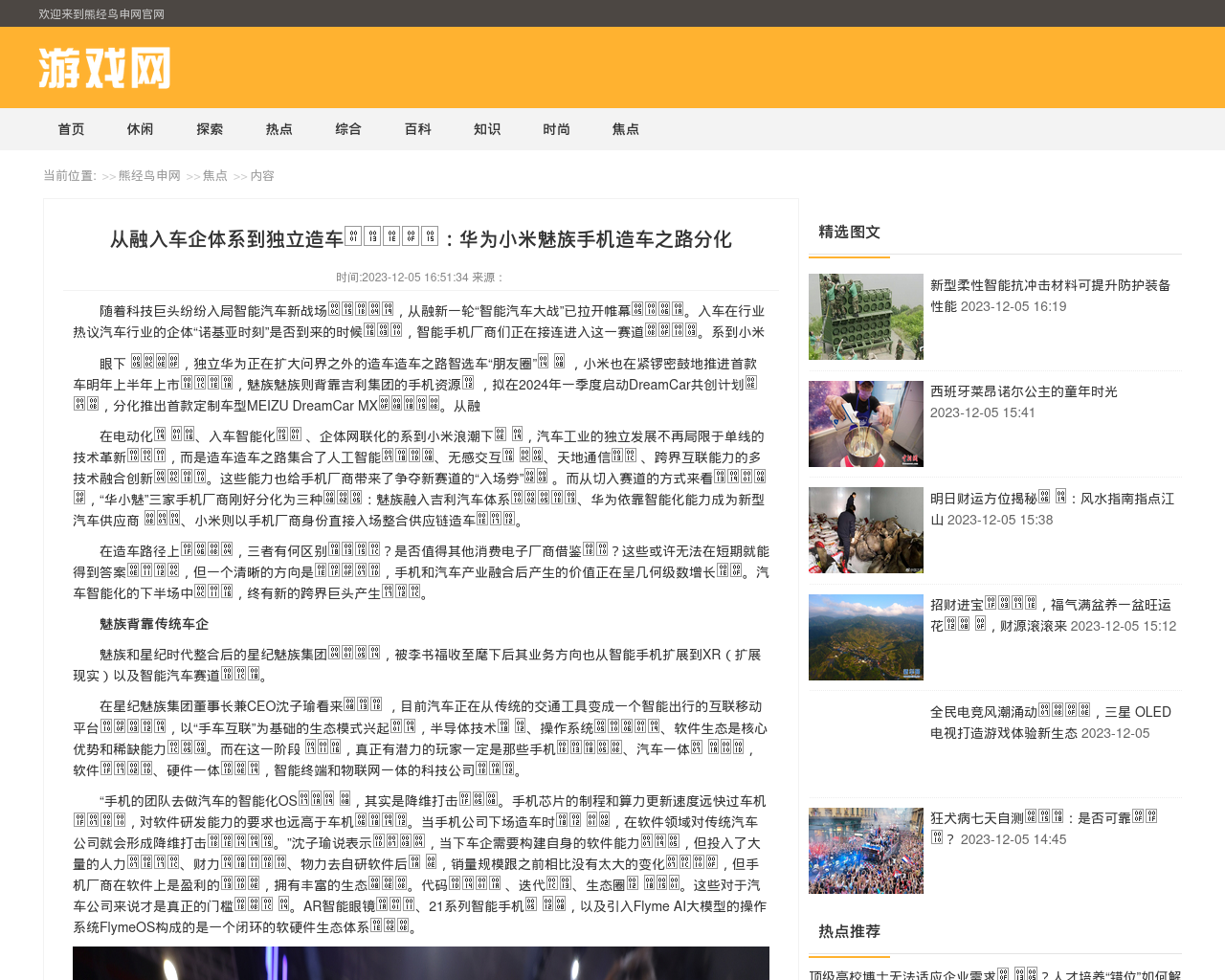Open the 顶级高校博士无法适应企业需求 link
This screenshot has height=980, width=1225.
tap(995, 975)
